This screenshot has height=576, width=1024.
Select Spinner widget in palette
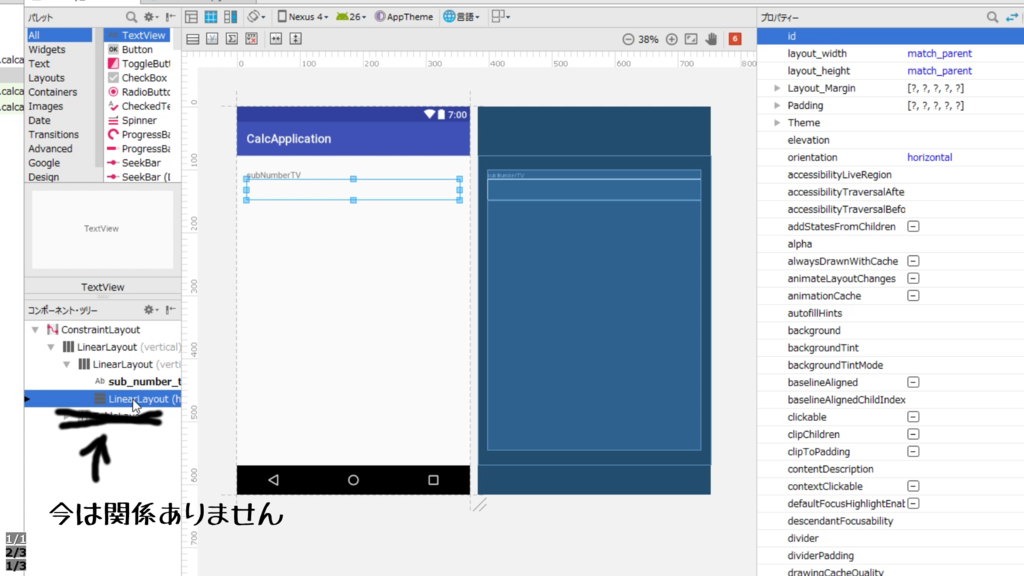[x=133, y=120]
